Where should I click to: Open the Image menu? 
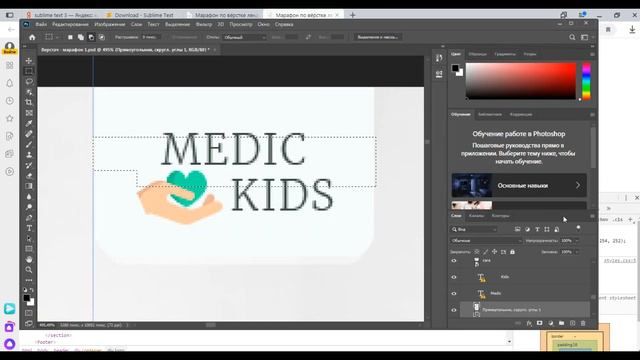[110, 24]
